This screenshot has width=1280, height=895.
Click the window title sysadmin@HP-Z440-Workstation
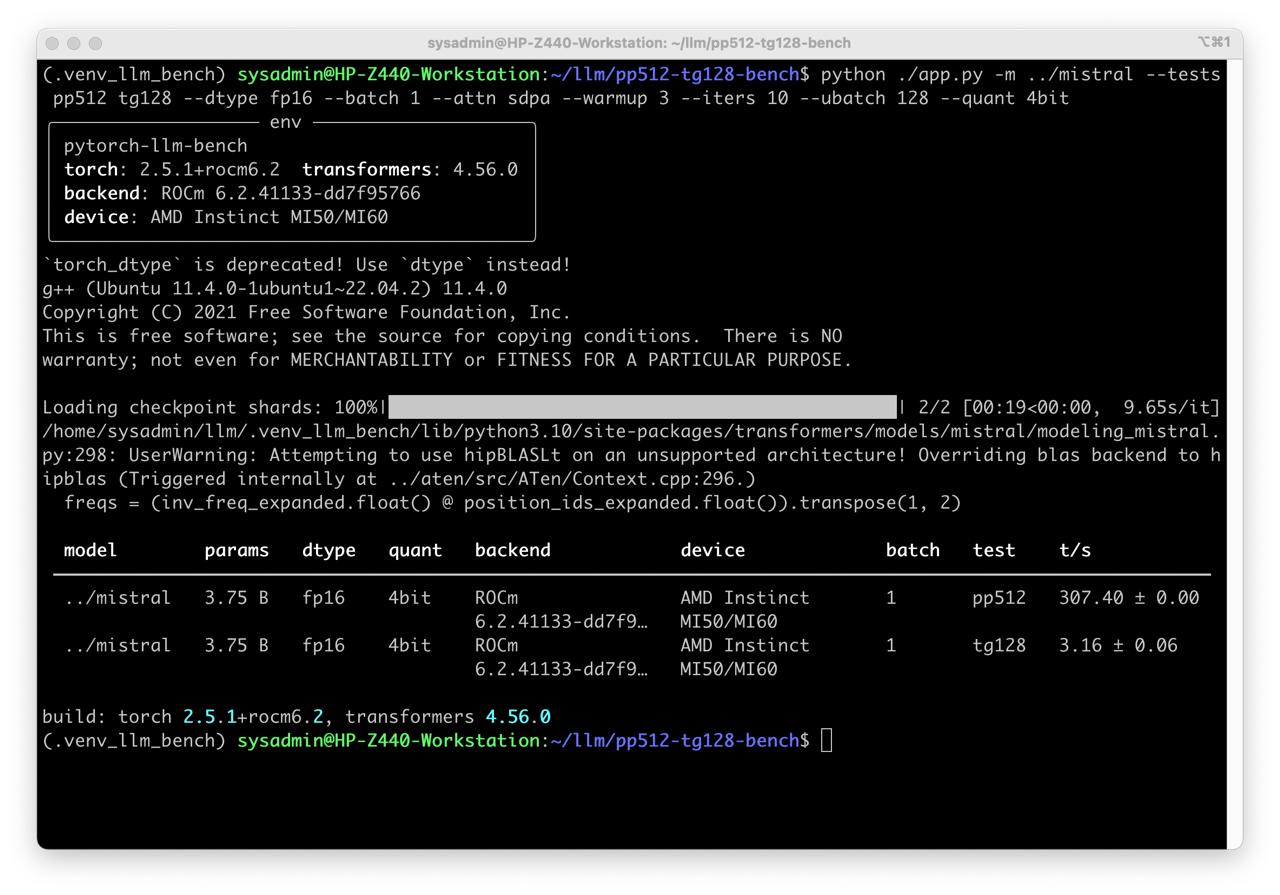coord(639,43)
